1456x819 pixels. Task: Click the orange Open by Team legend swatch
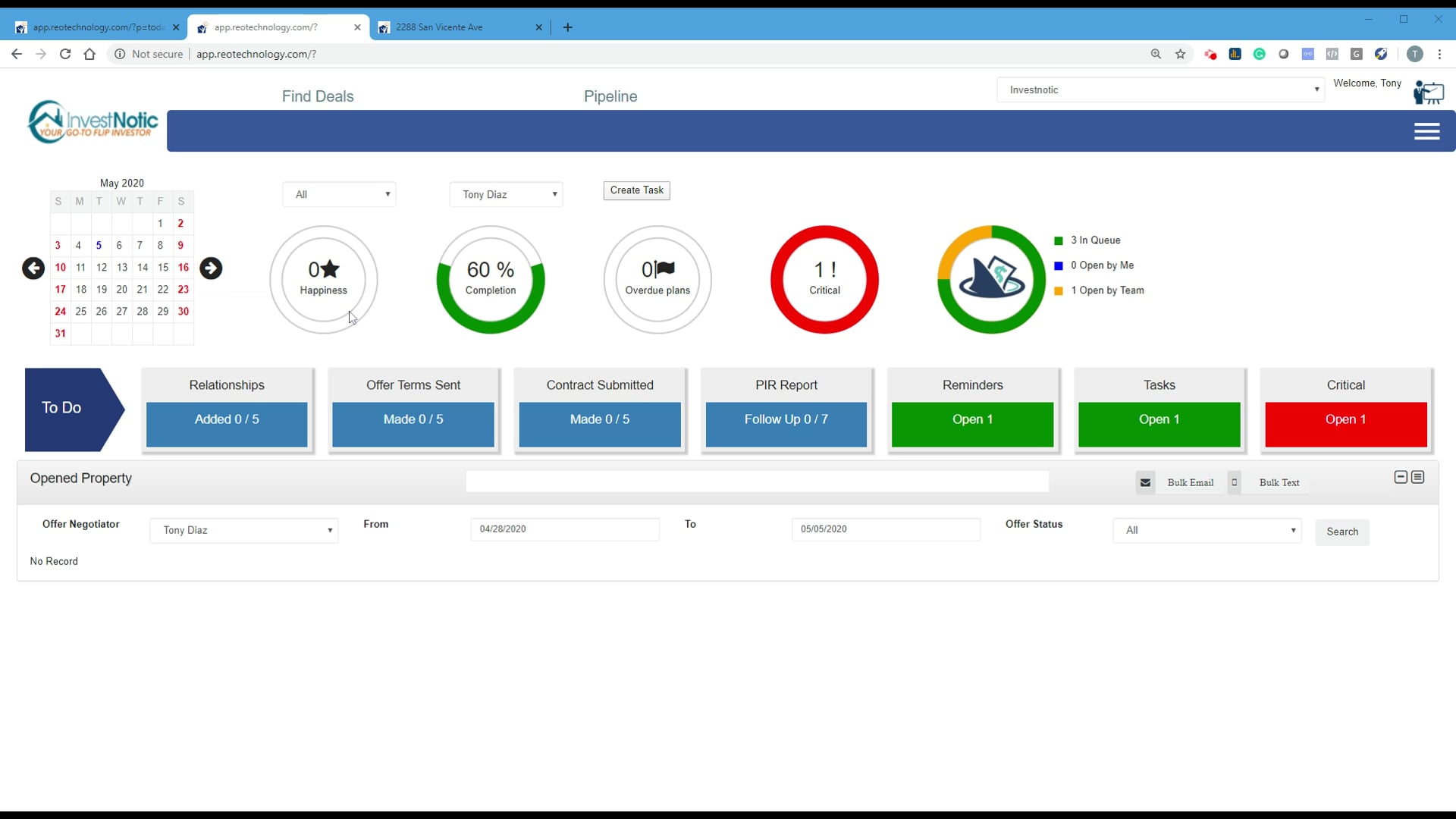click(x=1059, y=291)
